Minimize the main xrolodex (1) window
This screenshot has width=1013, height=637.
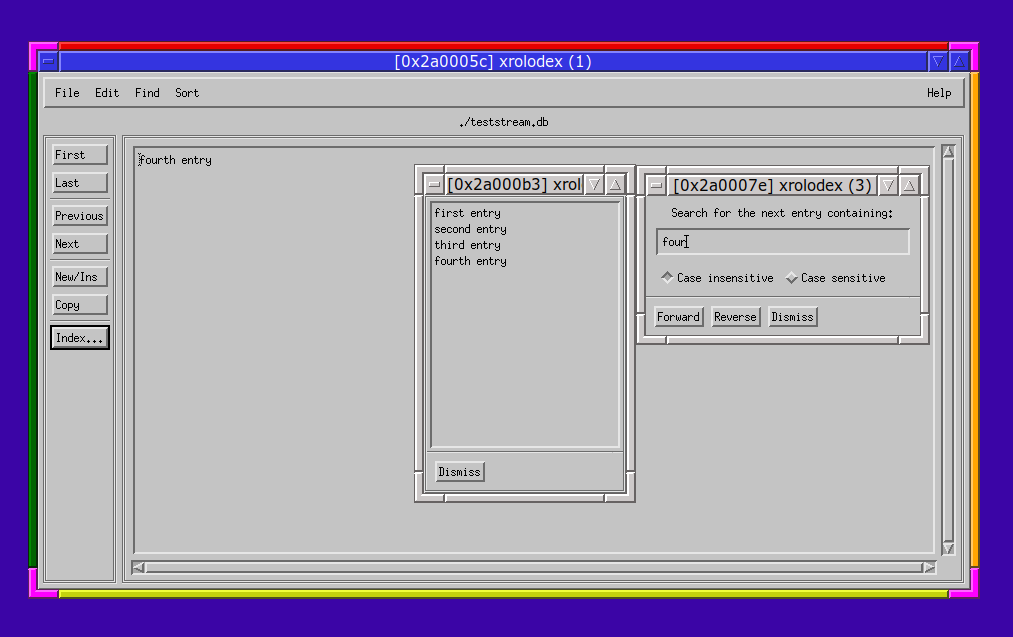point(937,61)
